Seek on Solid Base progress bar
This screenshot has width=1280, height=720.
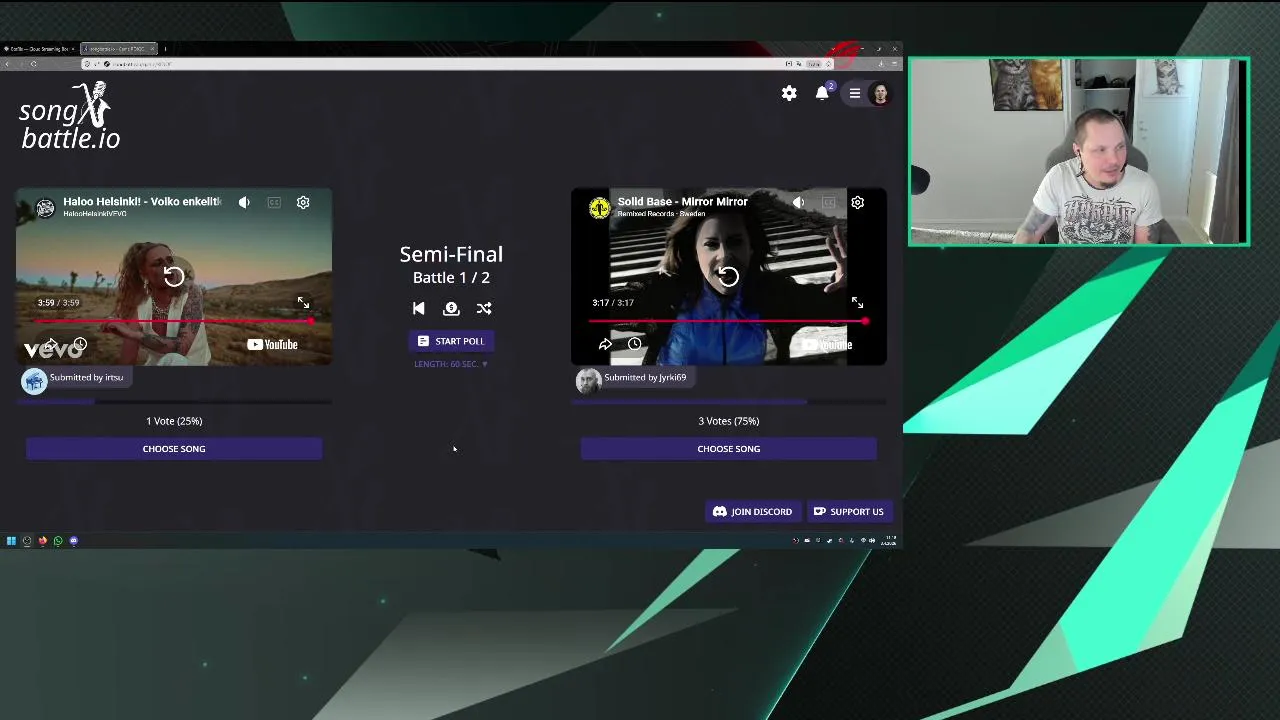tap(728, 321)
